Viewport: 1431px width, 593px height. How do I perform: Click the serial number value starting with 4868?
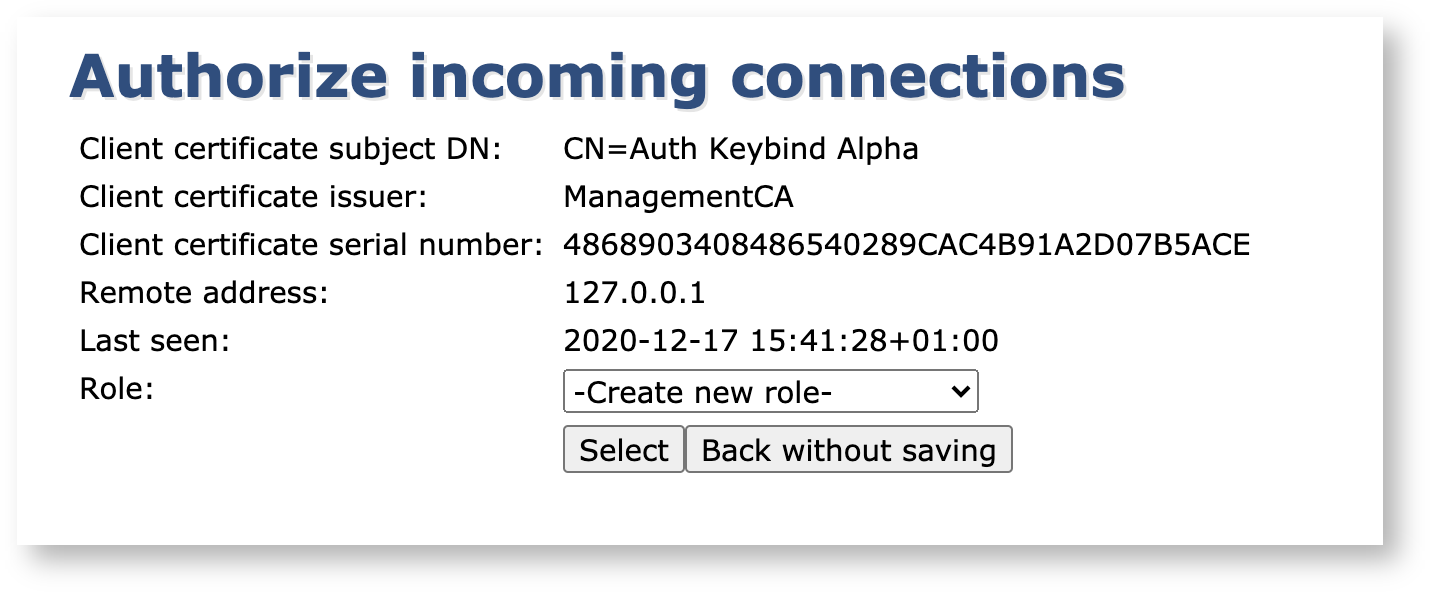point(906,245)
